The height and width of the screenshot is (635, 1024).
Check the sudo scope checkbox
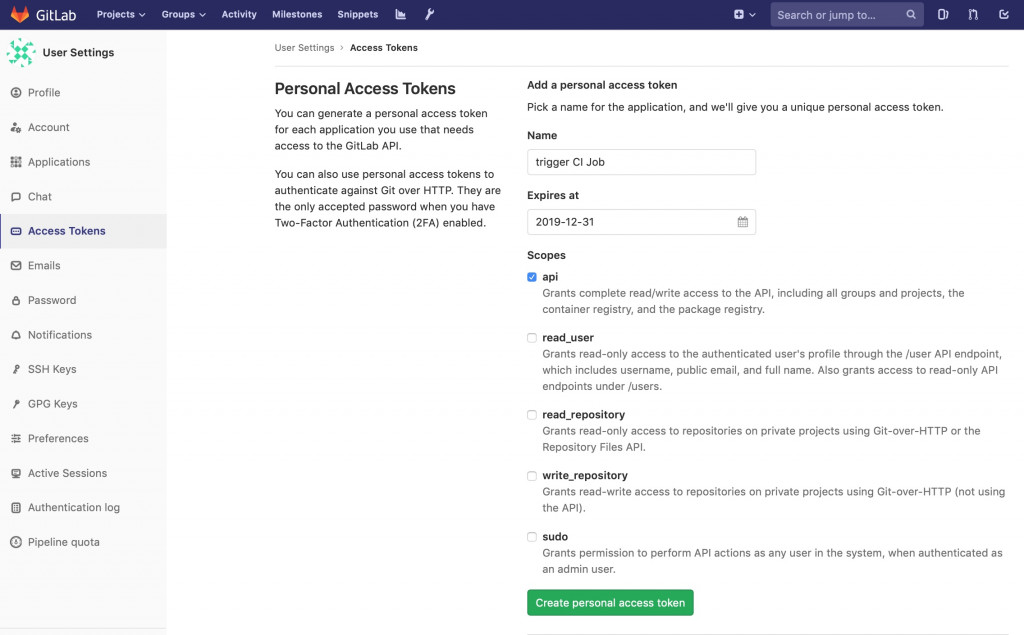(x=532, y=537)
